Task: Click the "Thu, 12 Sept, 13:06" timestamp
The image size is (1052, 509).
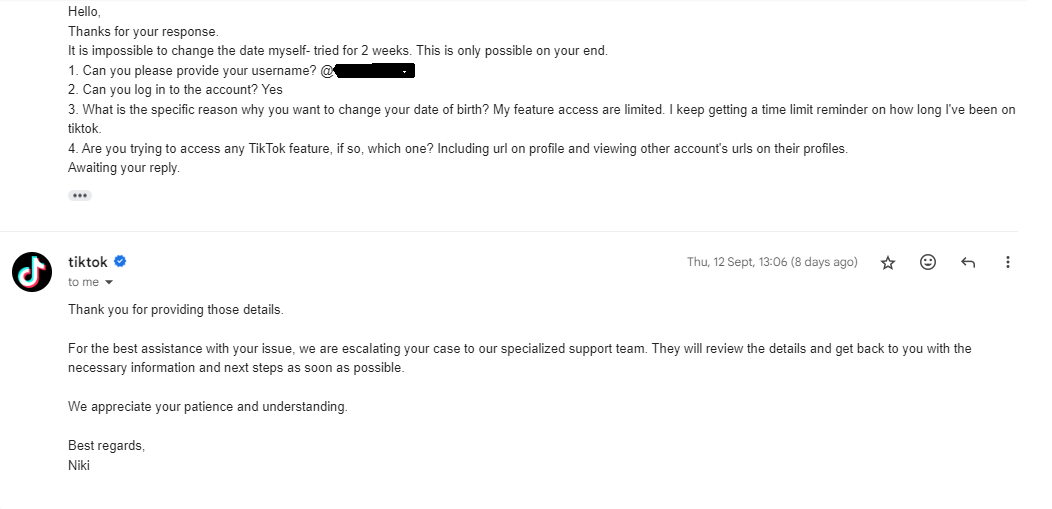Action: tap(771, 262)
